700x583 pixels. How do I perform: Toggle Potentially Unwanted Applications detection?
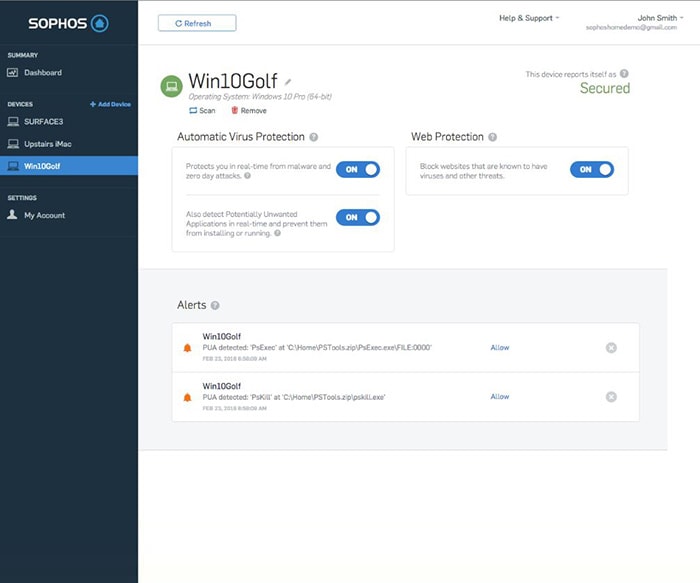point(358,217)
